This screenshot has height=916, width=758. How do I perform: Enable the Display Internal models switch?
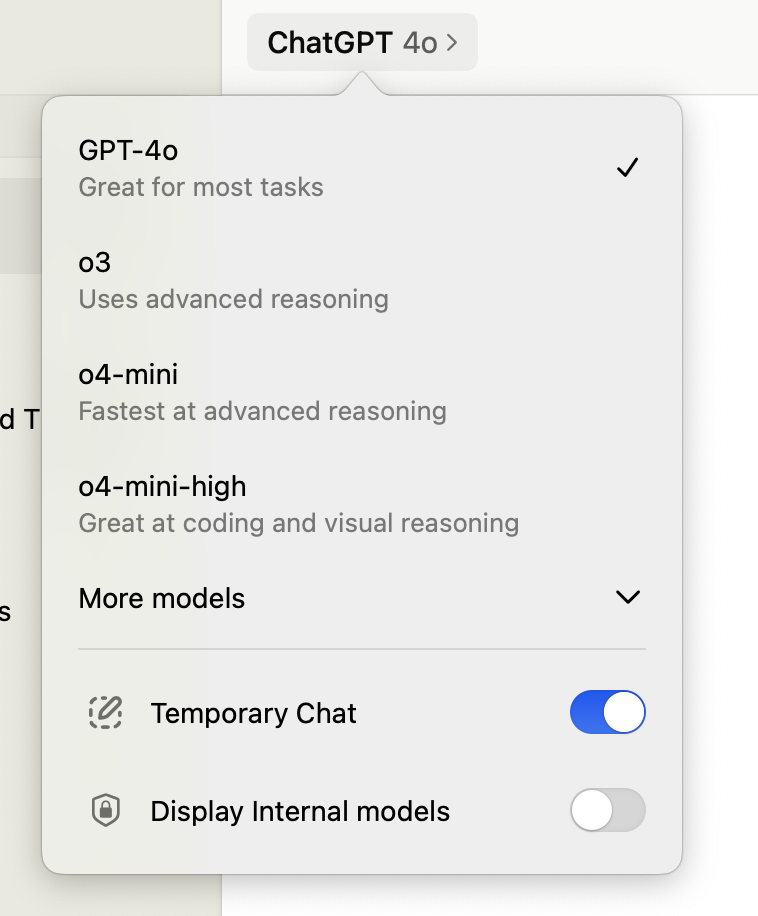[x=608, y=810]
